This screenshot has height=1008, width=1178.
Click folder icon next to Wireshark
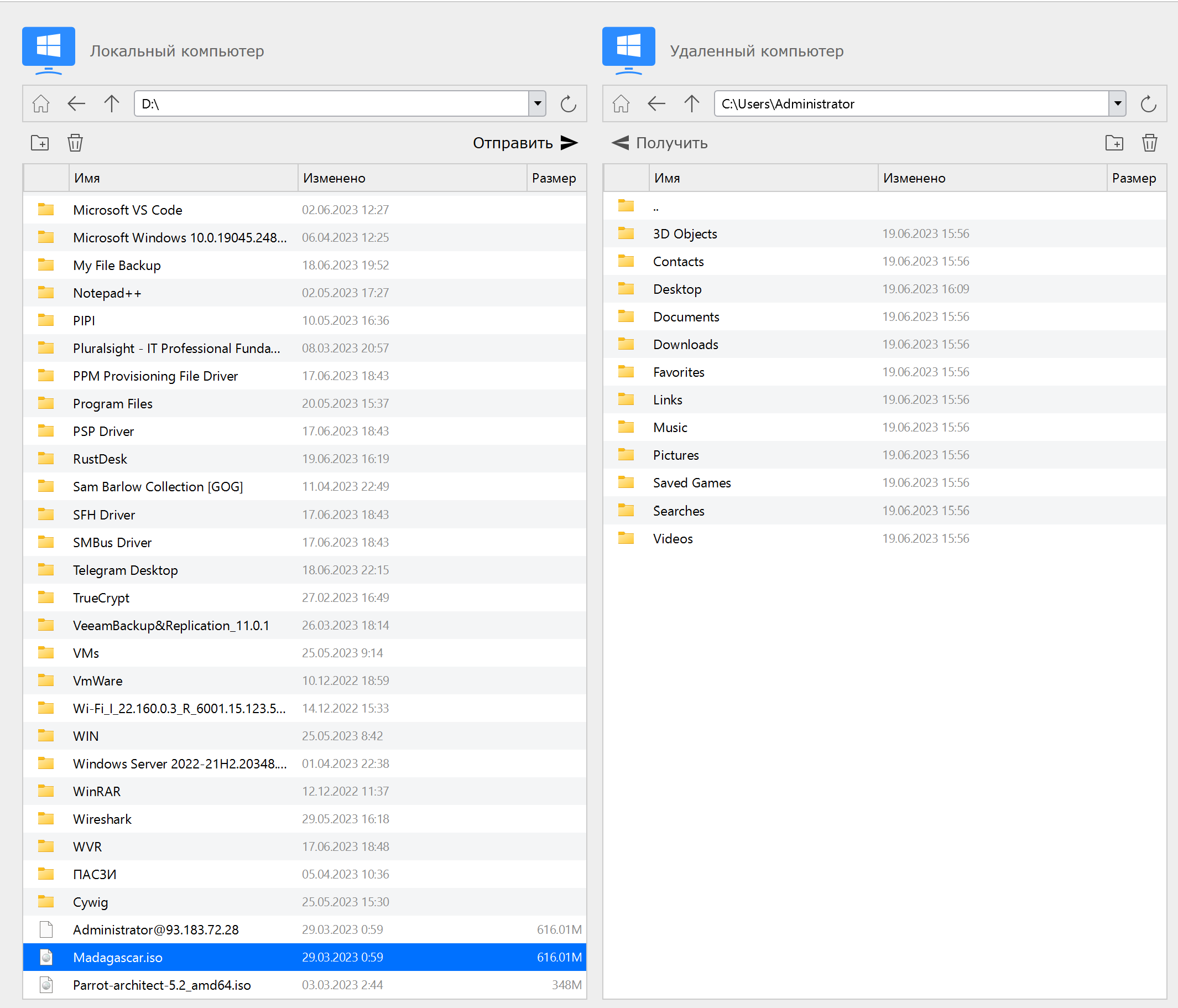[46, 819]
